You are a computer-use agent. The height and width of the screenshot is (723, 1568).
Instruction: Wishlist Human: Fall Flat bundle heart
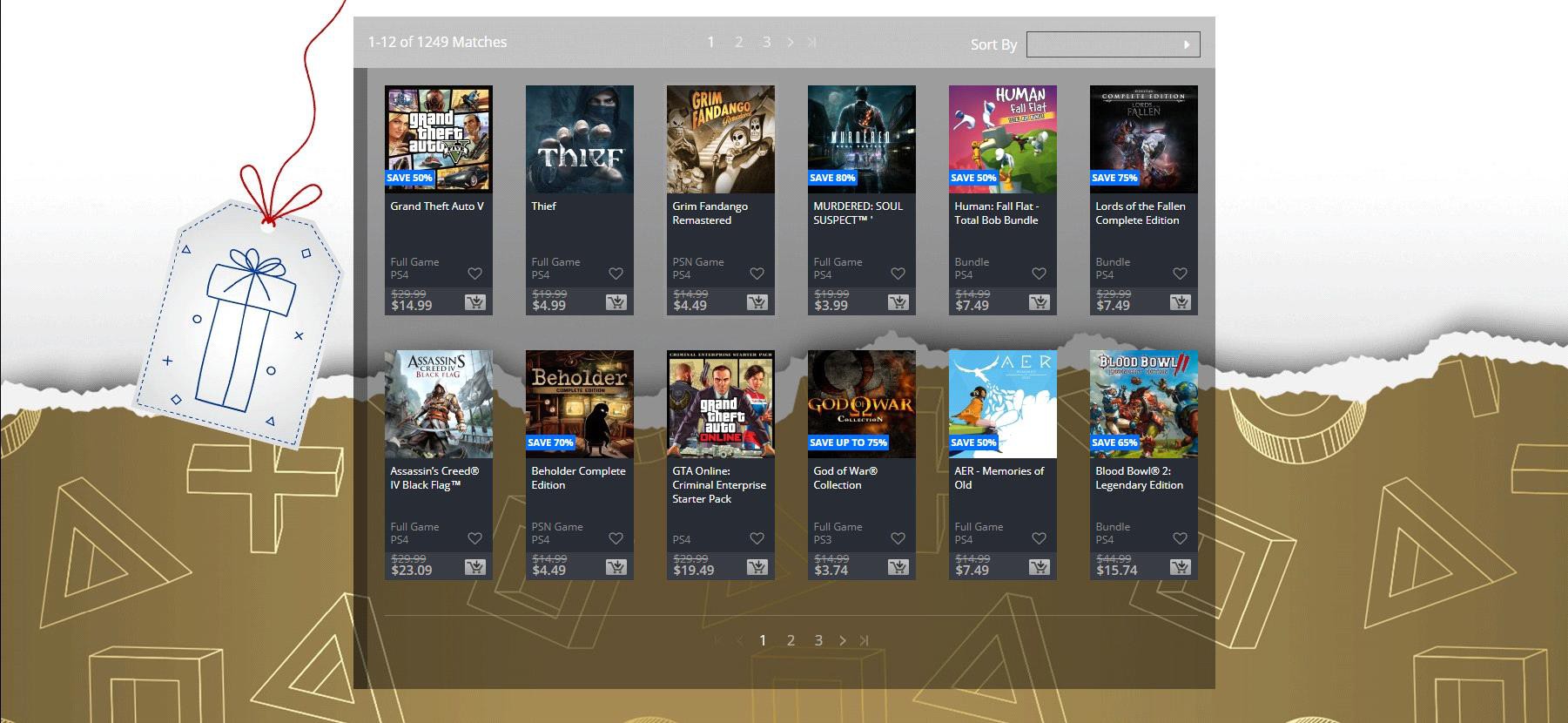click(x=1040, y=274)
